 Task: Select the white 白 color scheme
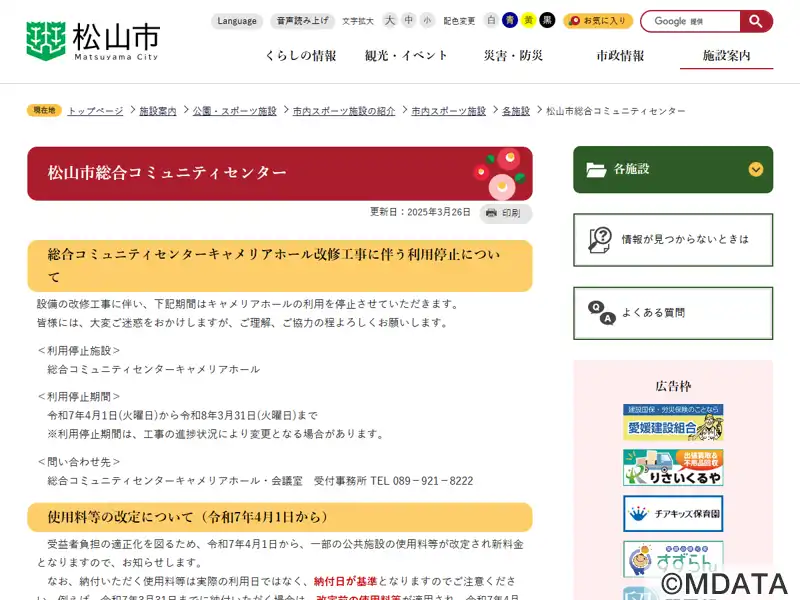[x=491, y=20]
